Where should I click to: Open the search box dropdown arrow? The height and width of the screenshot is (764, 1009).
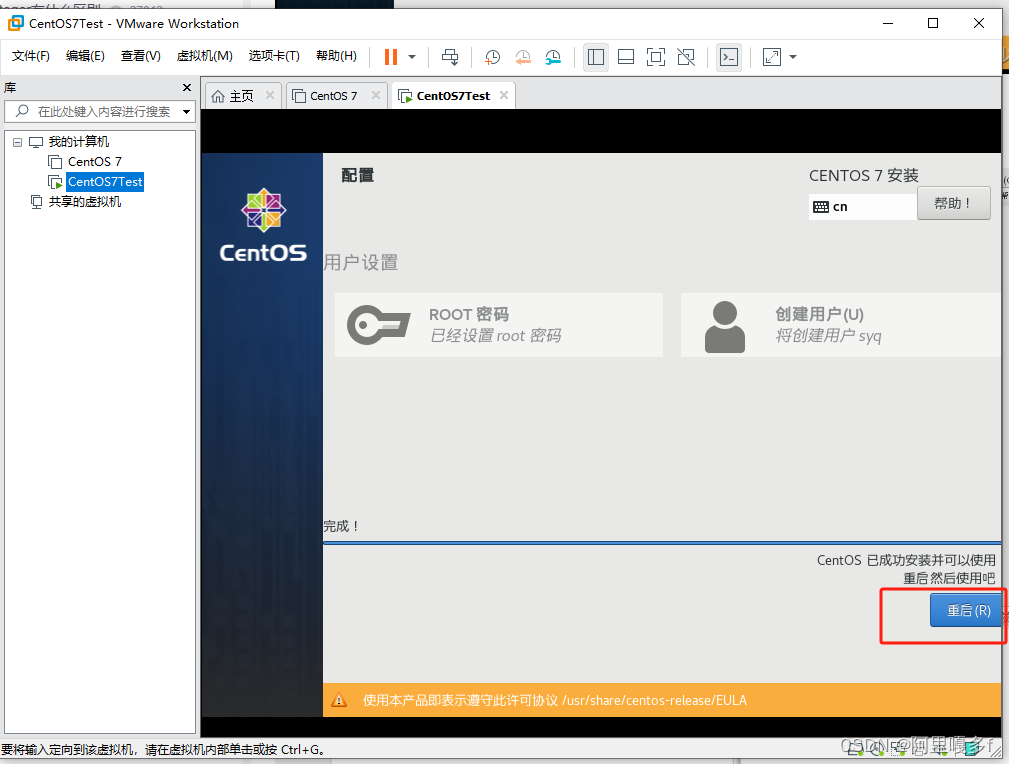pos(184,111)
